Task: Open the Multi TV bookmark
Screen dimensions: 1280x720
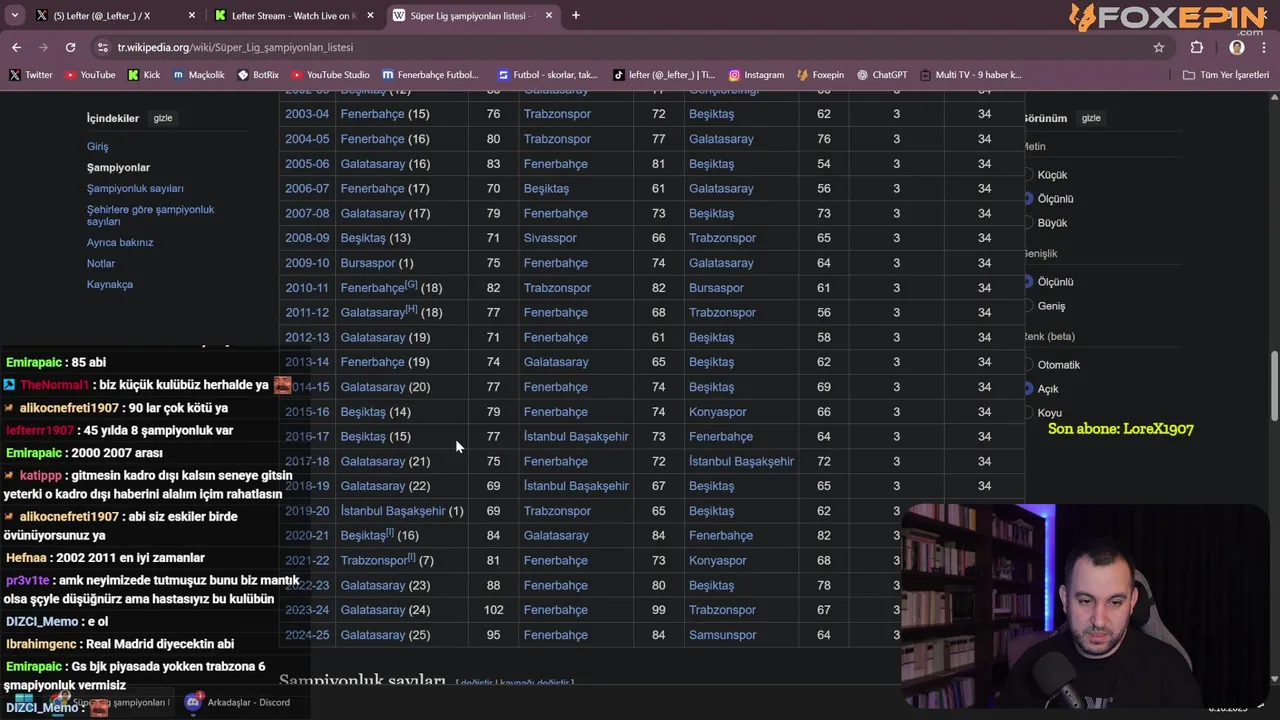Action: pos(970,75)
